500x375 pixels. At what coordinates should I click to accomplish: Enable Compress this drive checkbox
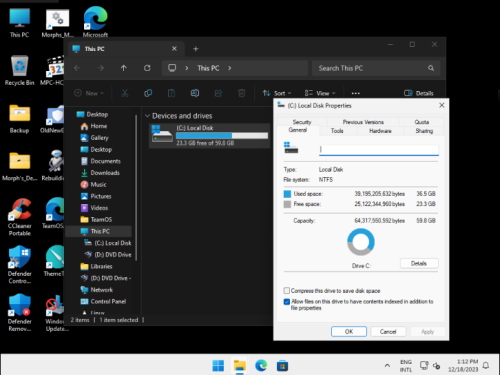(287, 291)
